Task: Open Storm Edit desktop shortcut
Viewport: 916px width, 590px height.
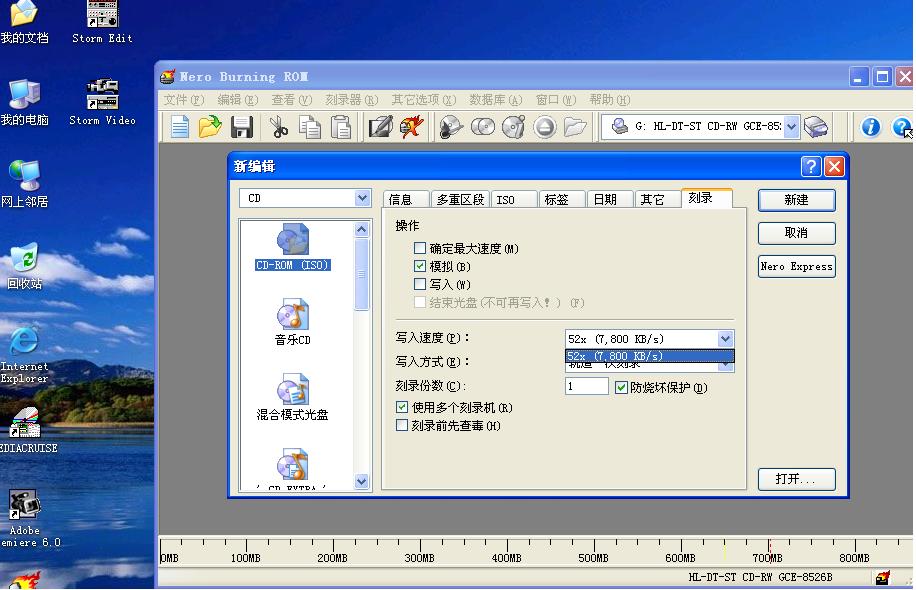Action: coord(102,23)
